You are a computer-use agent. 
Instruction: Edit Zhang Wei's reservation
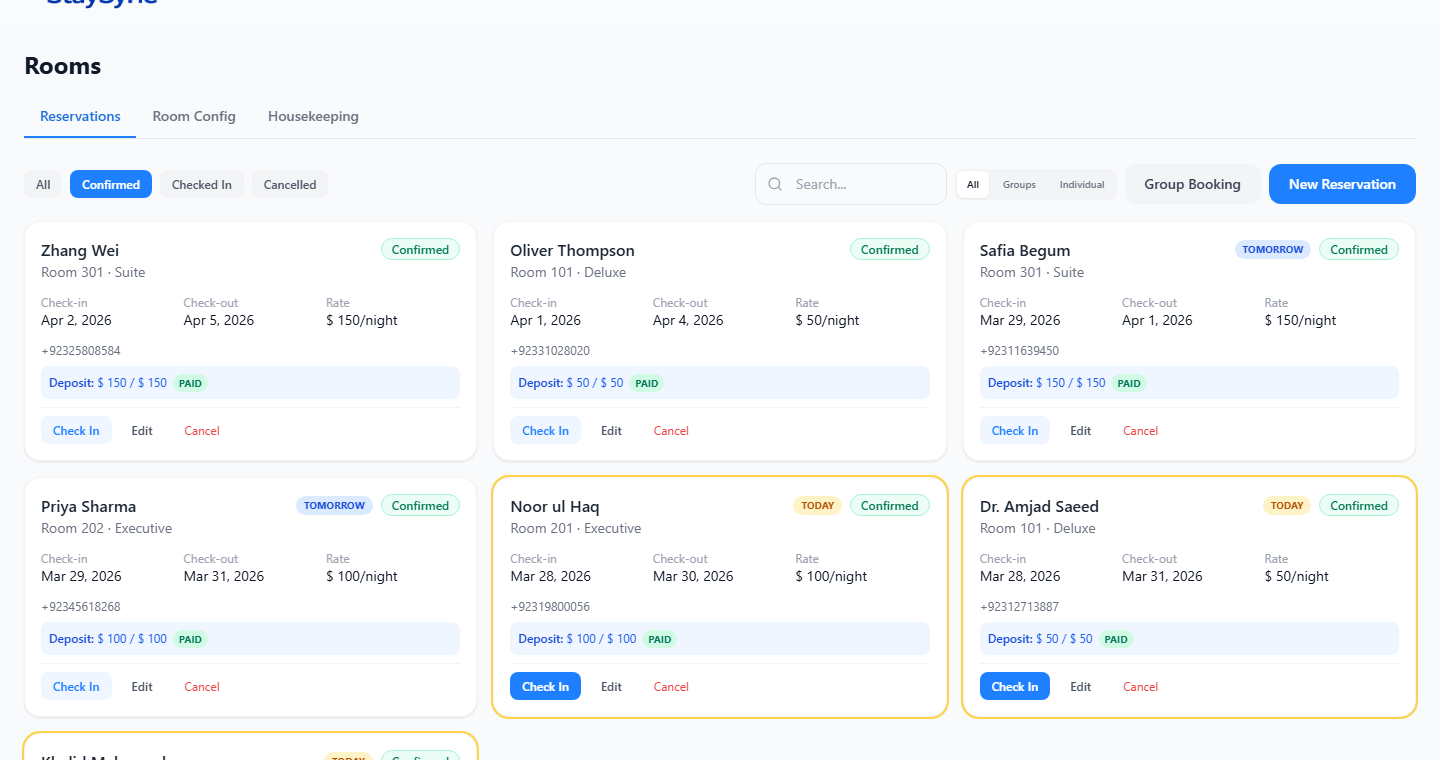pos(142,431)
